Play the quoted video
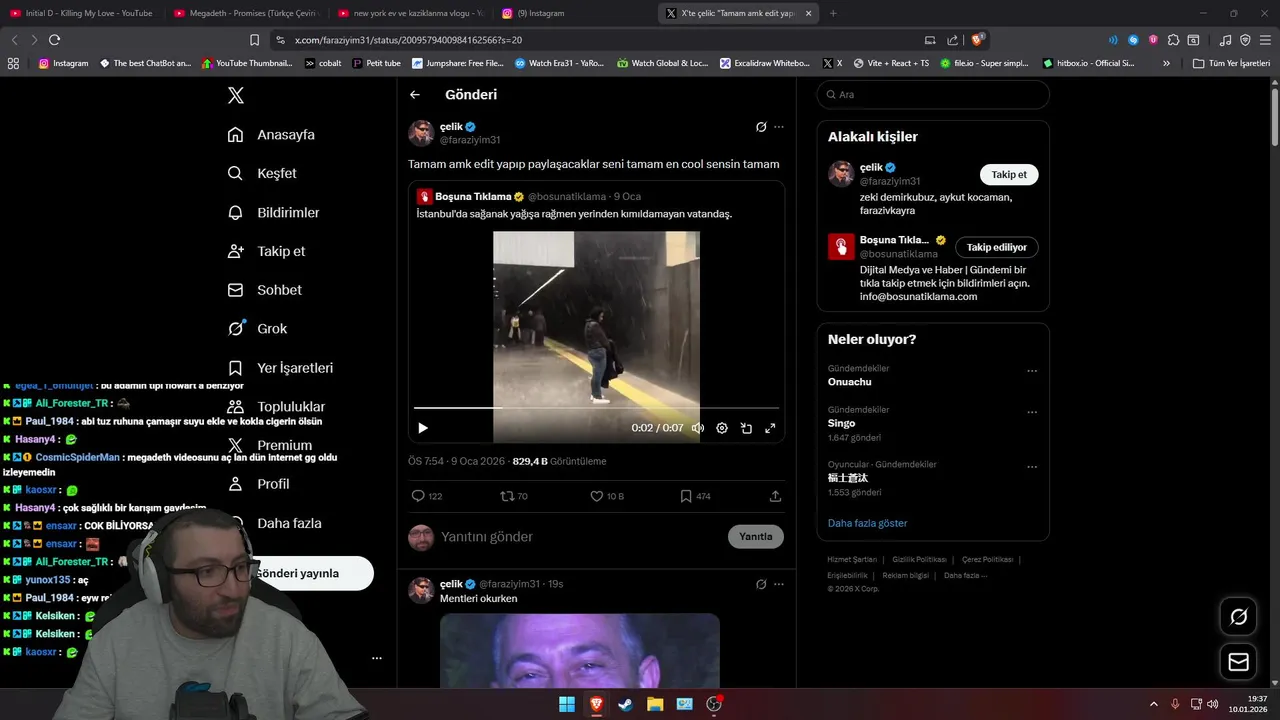The image size is (1280, 720). point(423,428)
